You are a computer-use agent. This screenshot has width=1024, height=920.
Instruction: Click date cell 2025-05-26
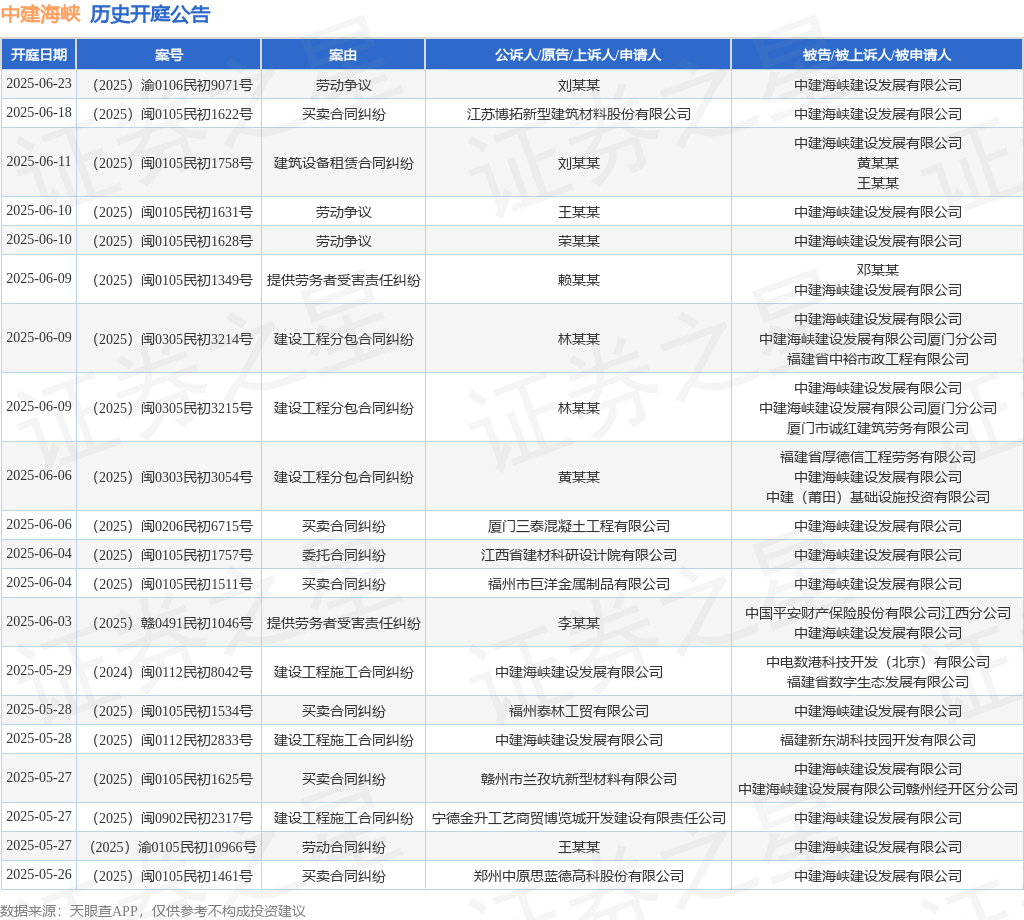(39, 874)
